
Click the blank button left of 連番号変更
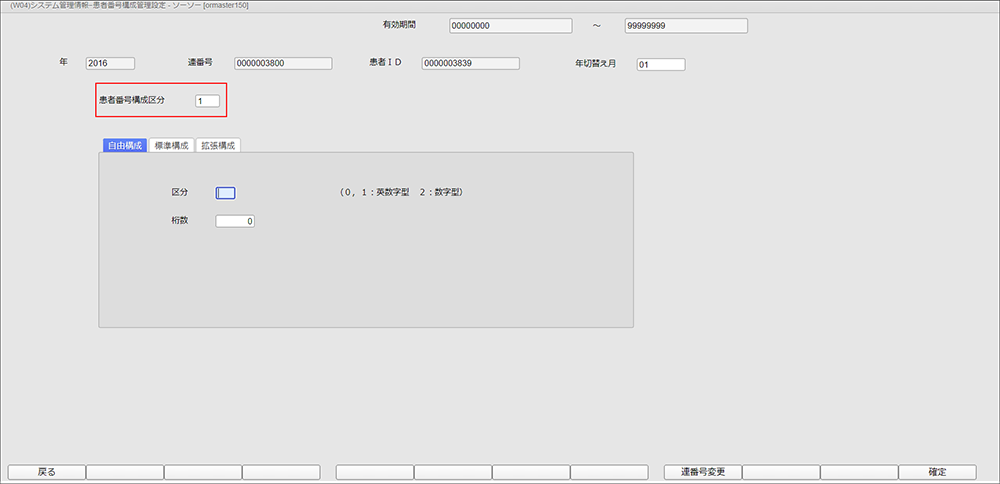[609, 472]
